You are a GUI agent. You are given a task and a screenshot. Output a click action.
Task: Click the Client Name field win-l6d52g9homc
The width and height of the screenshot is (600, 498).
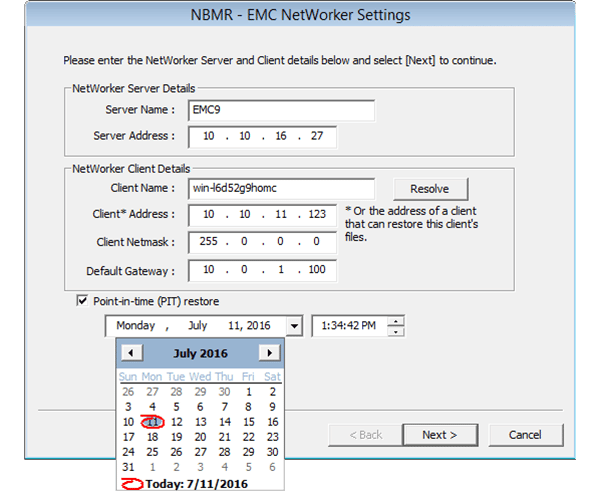(281, 189)
